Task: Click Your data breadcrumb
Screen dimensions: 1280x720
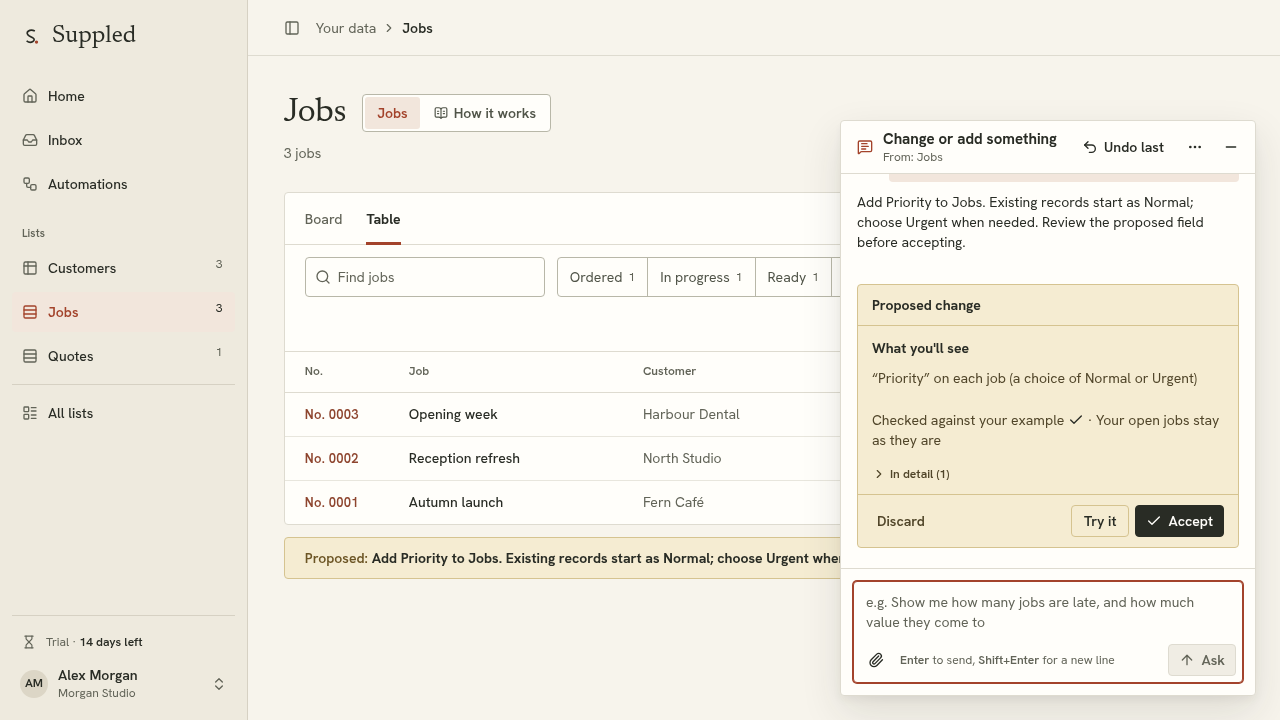Action: (346, 28)
